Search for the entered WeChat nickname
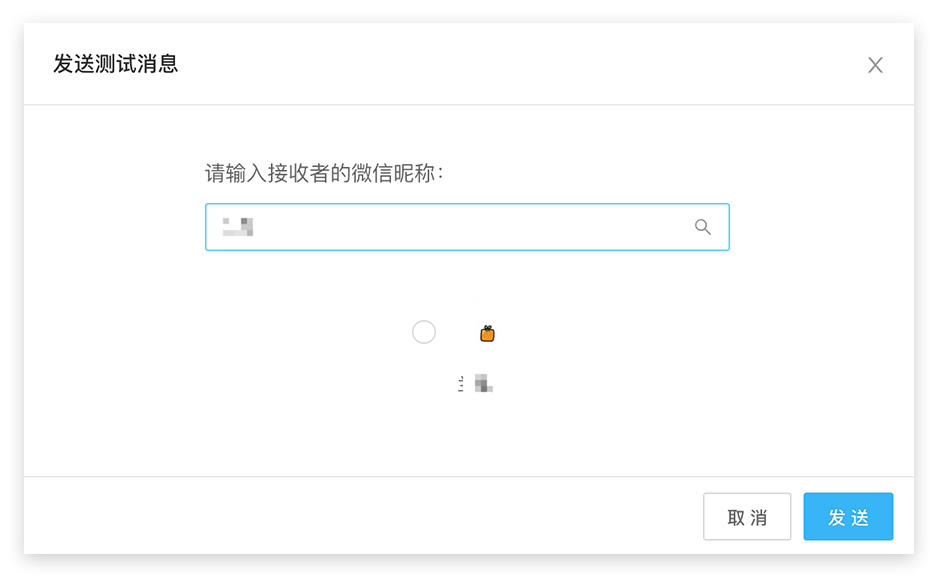 [x=703, y=227]
